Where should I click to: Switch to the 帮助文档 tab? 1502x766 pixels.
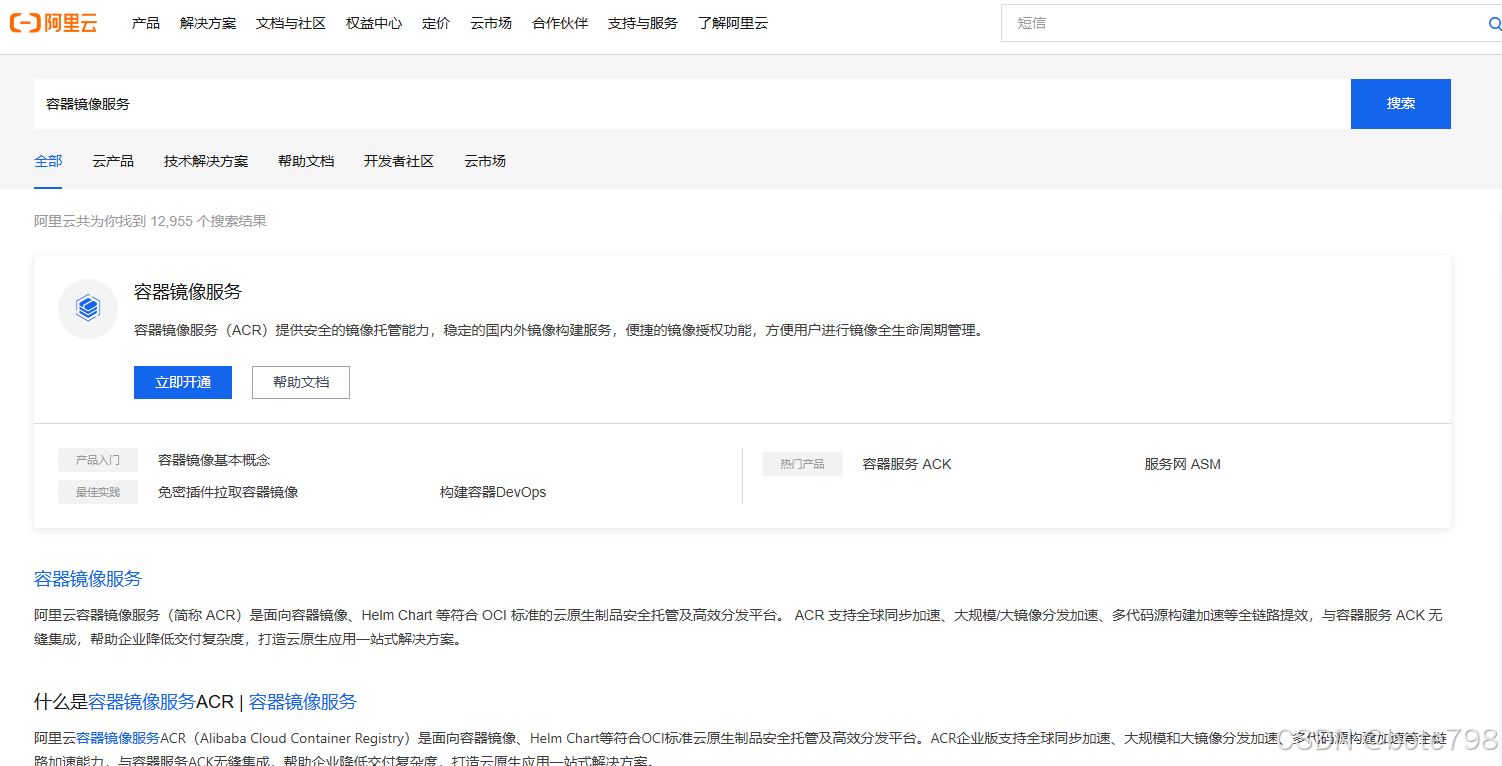(x=306, y=161)
